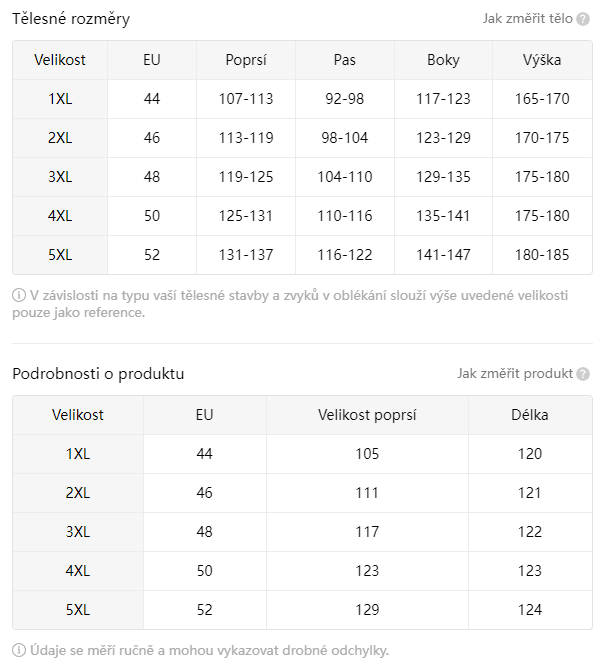Click the info icon before "Údaje se měří ručně"

(x=19, y=650)
